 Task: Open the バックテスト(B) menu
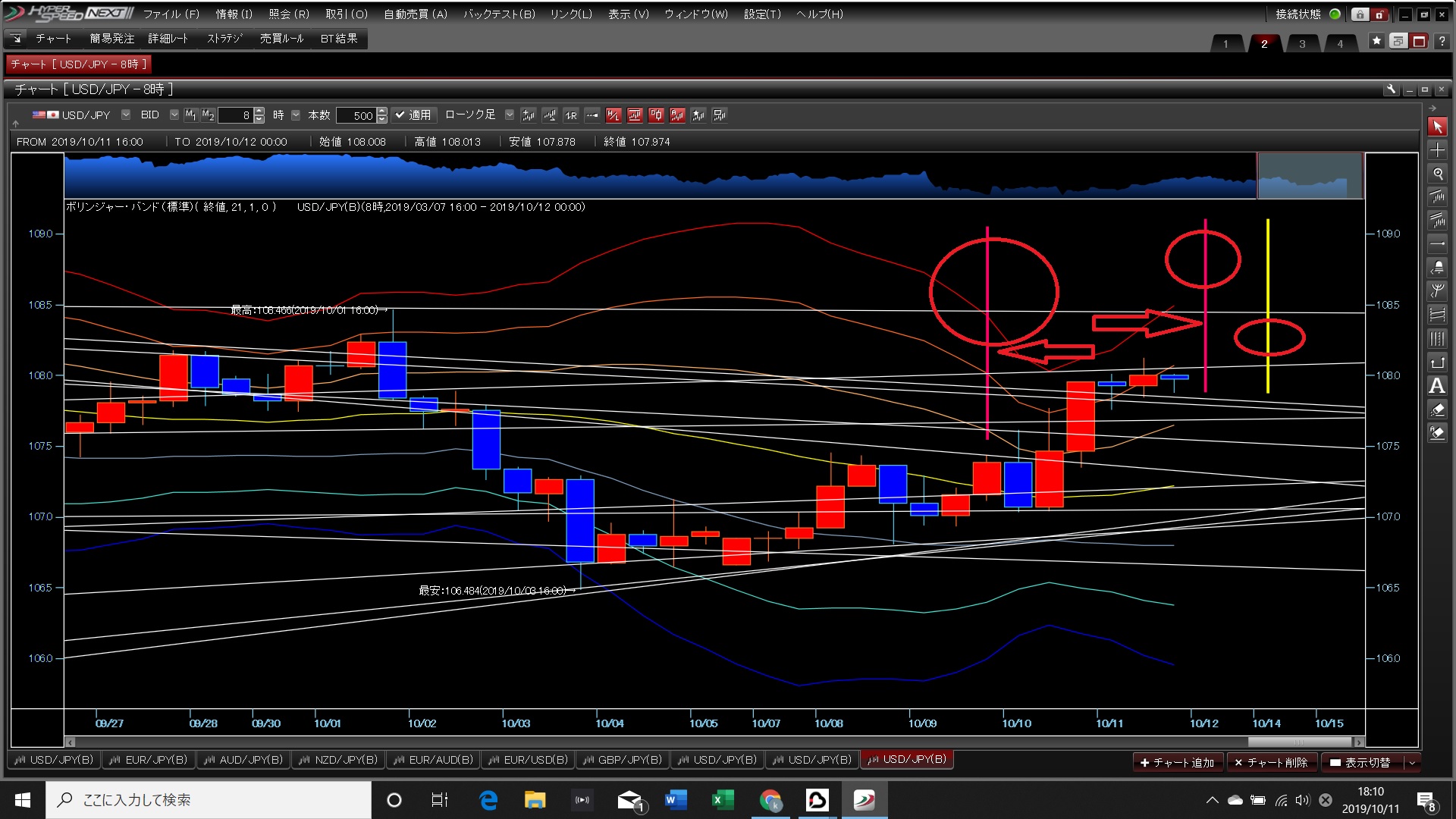point(499,14)
